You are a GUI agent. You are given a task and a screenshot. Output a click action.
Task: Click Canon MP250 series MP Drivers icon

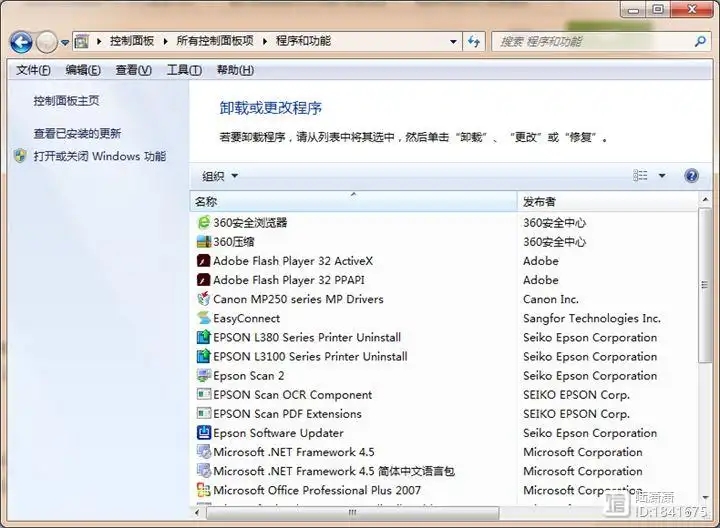(203, 299)
